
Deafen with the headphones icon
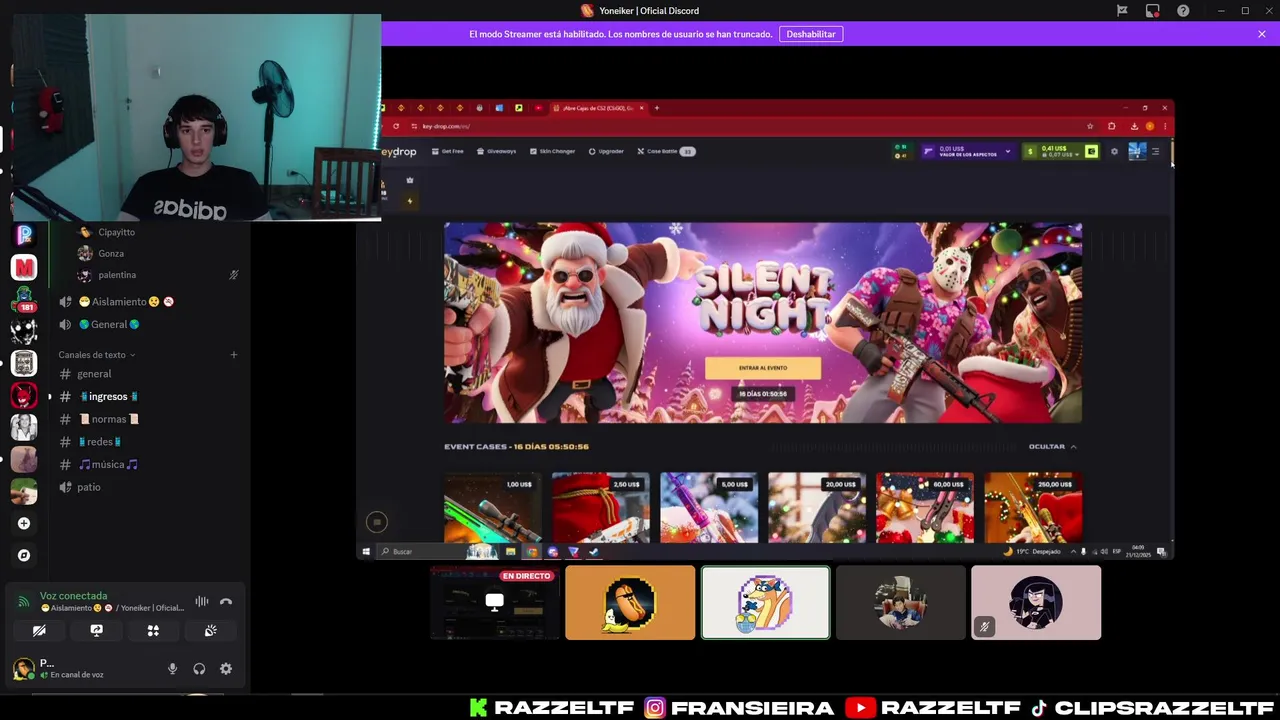point(199,669)
